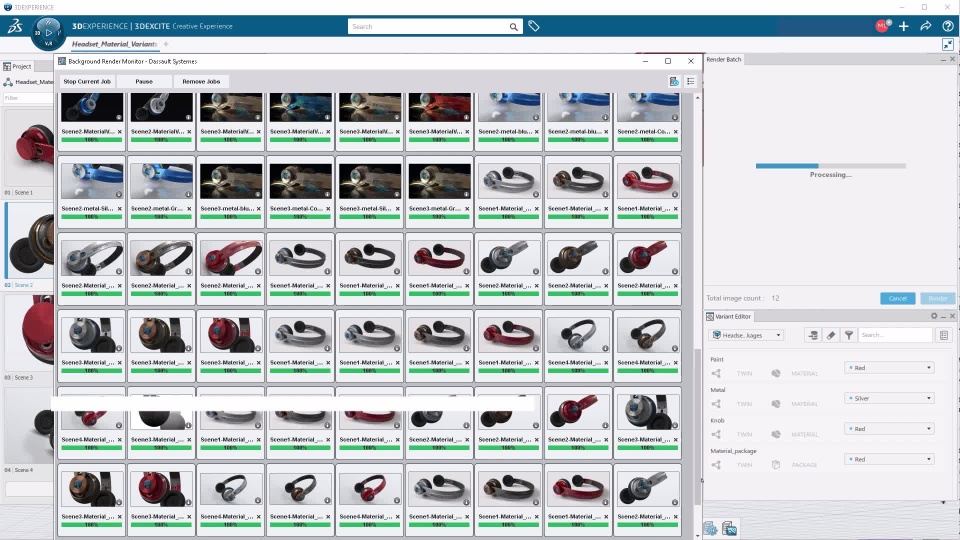The height and width of the screenshot is (540, 960).
Task: Click the Pause button
Action: click(144, 81)
